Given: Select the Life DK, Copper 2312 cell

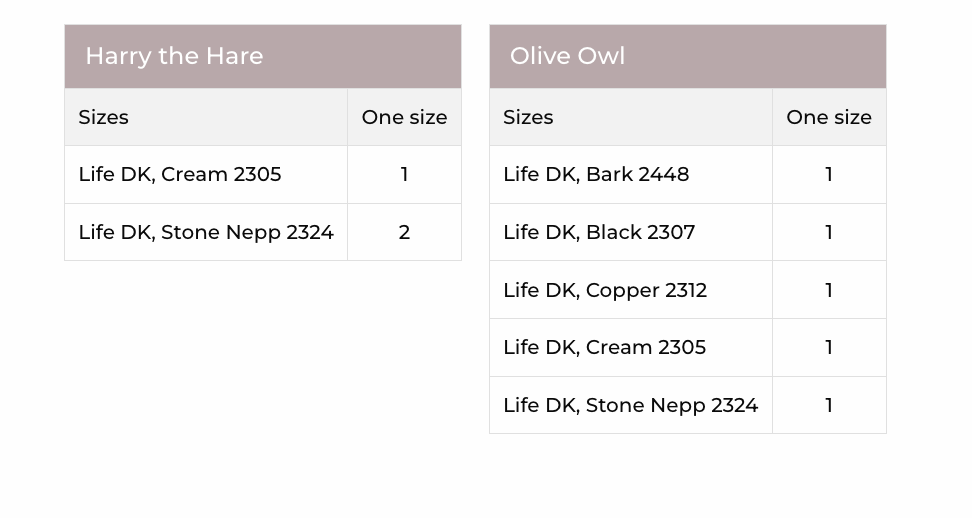Looking at the screenshot, I should click(605, 290).
